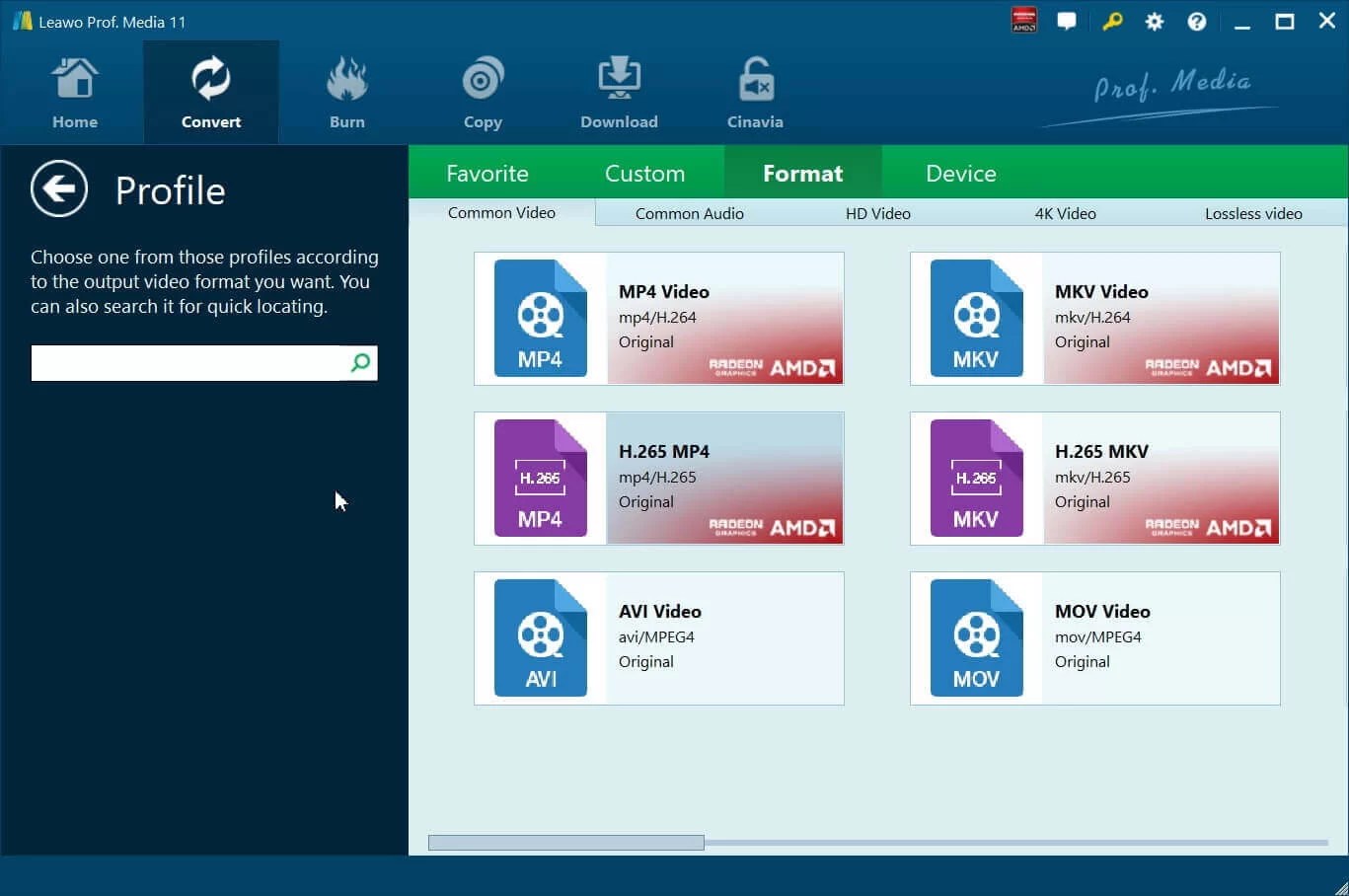Open help with the question mark icon

[1196, 21]
